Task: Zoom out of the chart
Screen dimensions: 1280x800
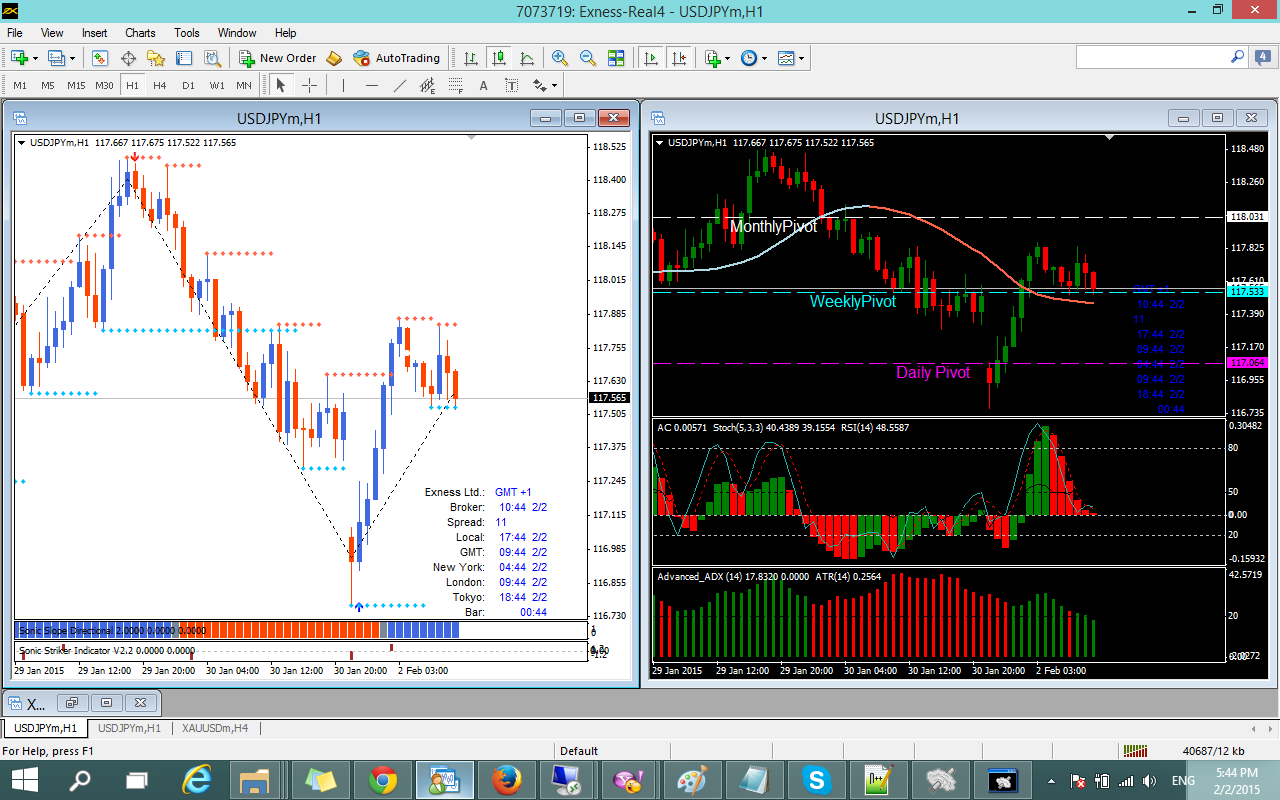Action: click(x=588, y=58)
